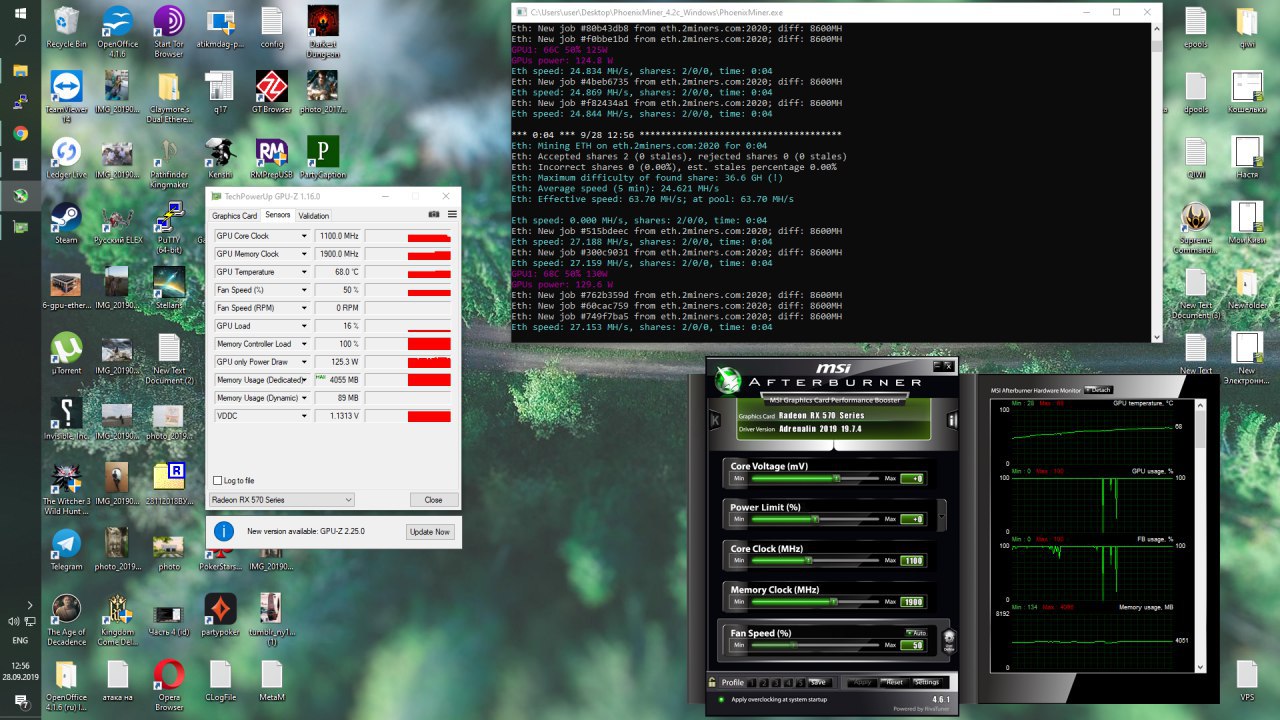The image size is (1280, 720).
Task: Click the Core Voltage slider handle
Action: pos(836,478)
